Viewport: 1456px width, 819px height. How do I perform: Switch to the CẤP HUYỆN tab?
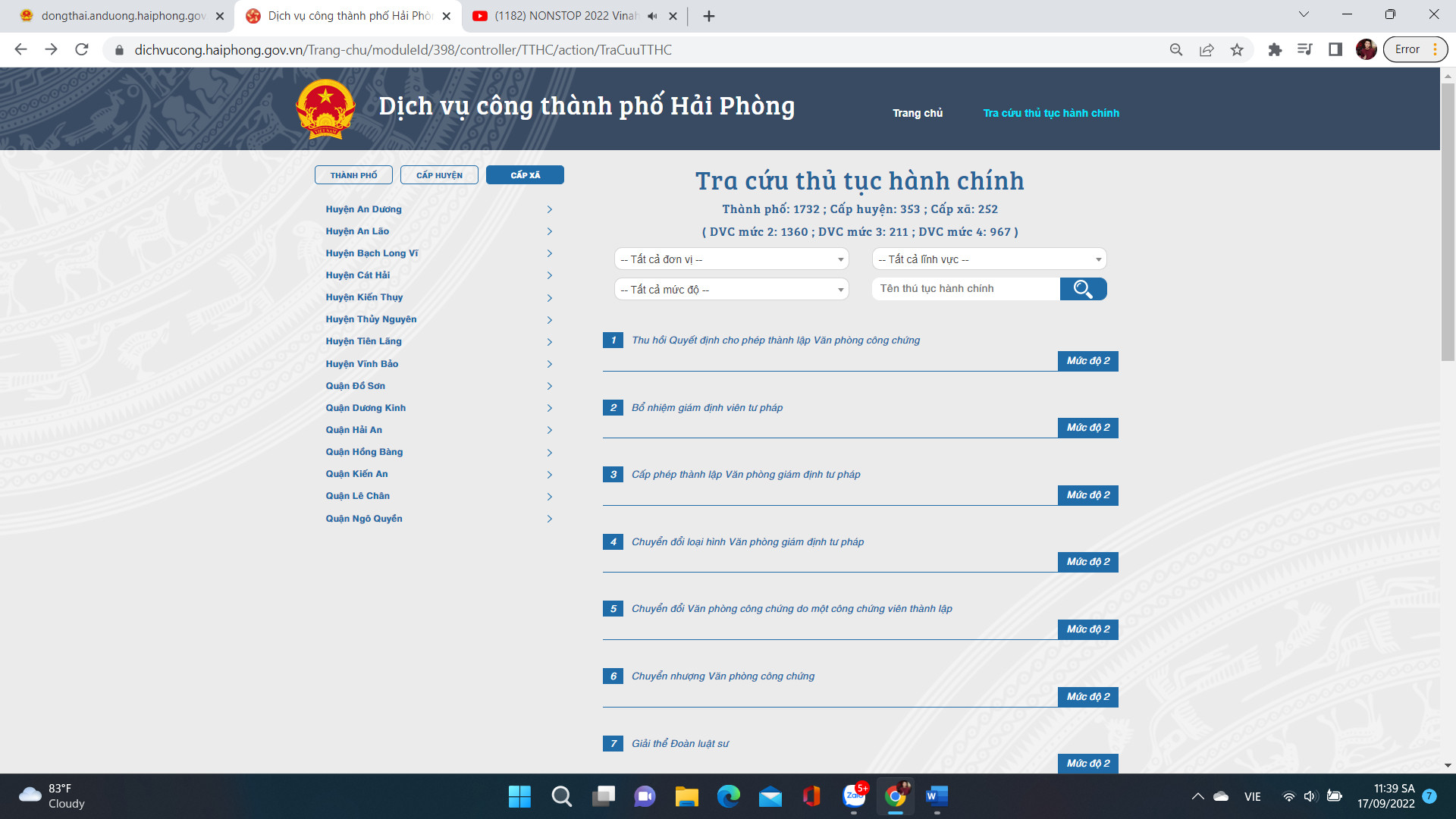439,175
